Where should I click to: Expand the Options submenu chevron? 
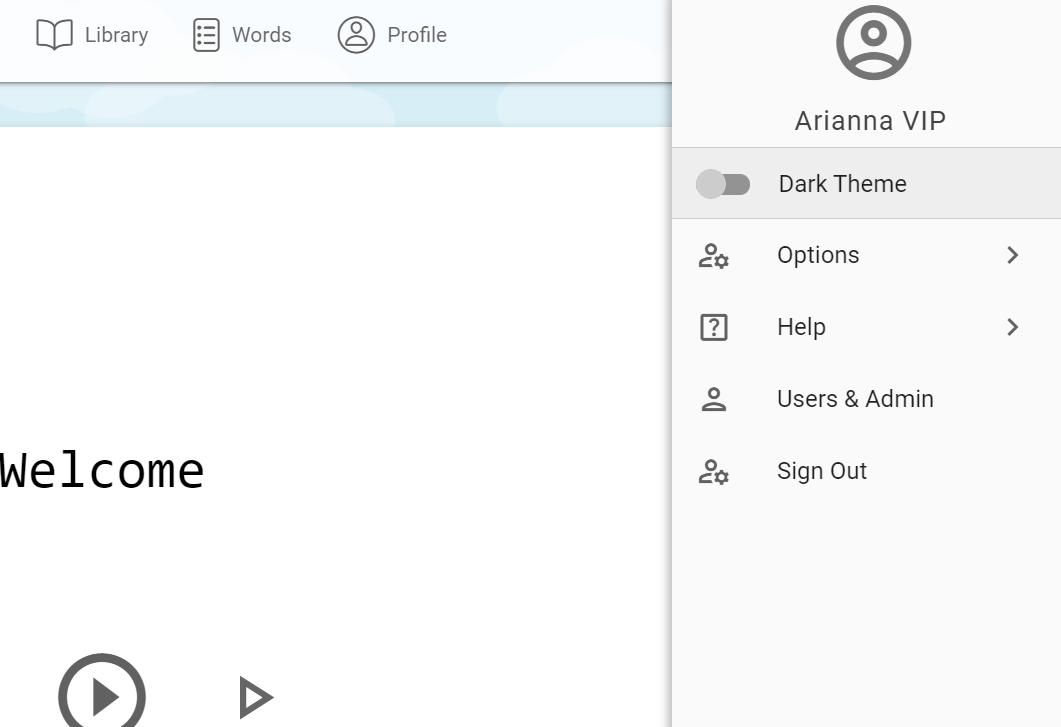point(1012,255)
